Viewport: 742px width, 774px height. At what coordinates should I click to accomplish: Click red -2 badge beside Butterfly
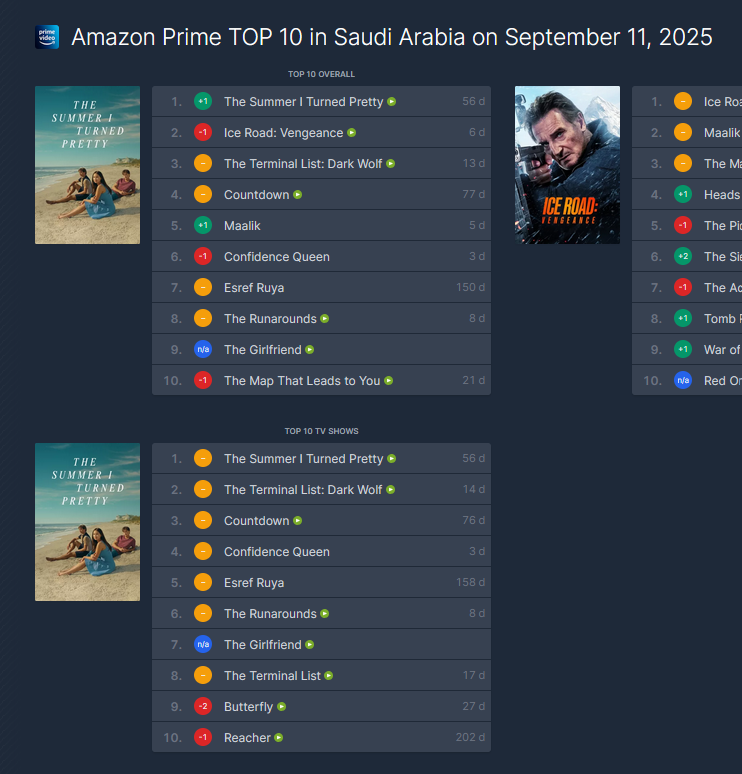pos(203,707)
